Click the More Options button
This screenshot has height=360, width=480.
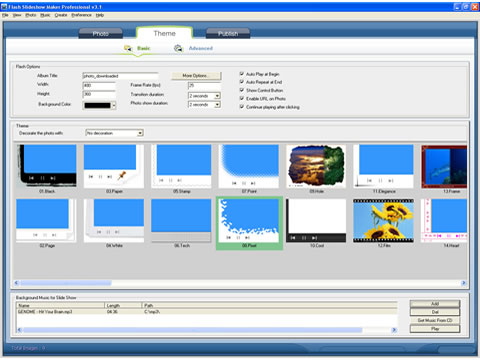pos(196,76)
